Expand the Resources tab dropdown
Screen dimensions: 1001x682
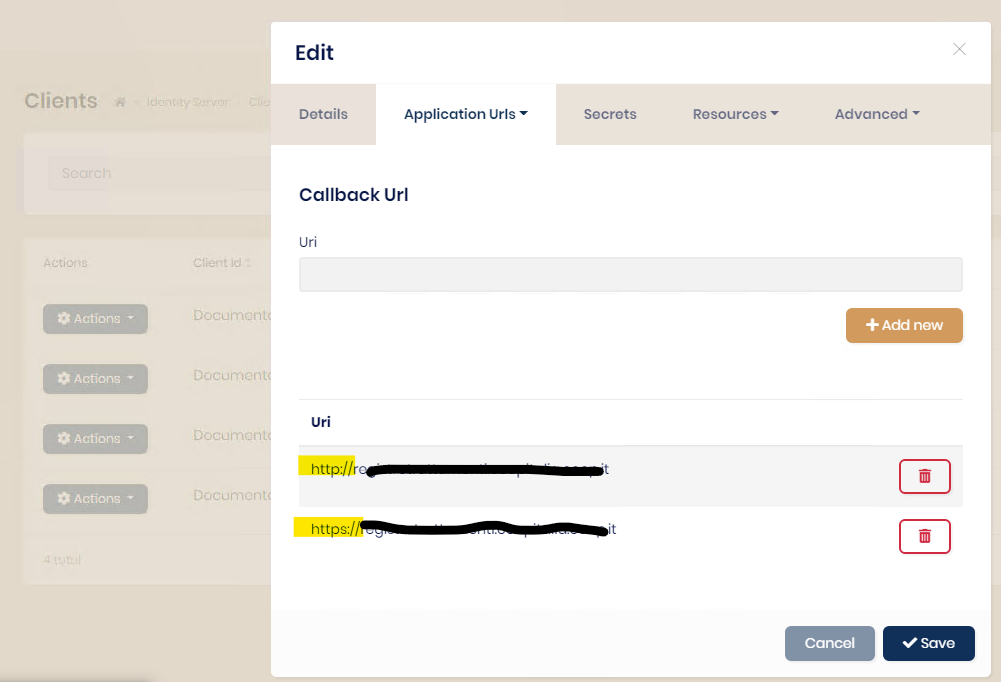(x=735, y=114)
